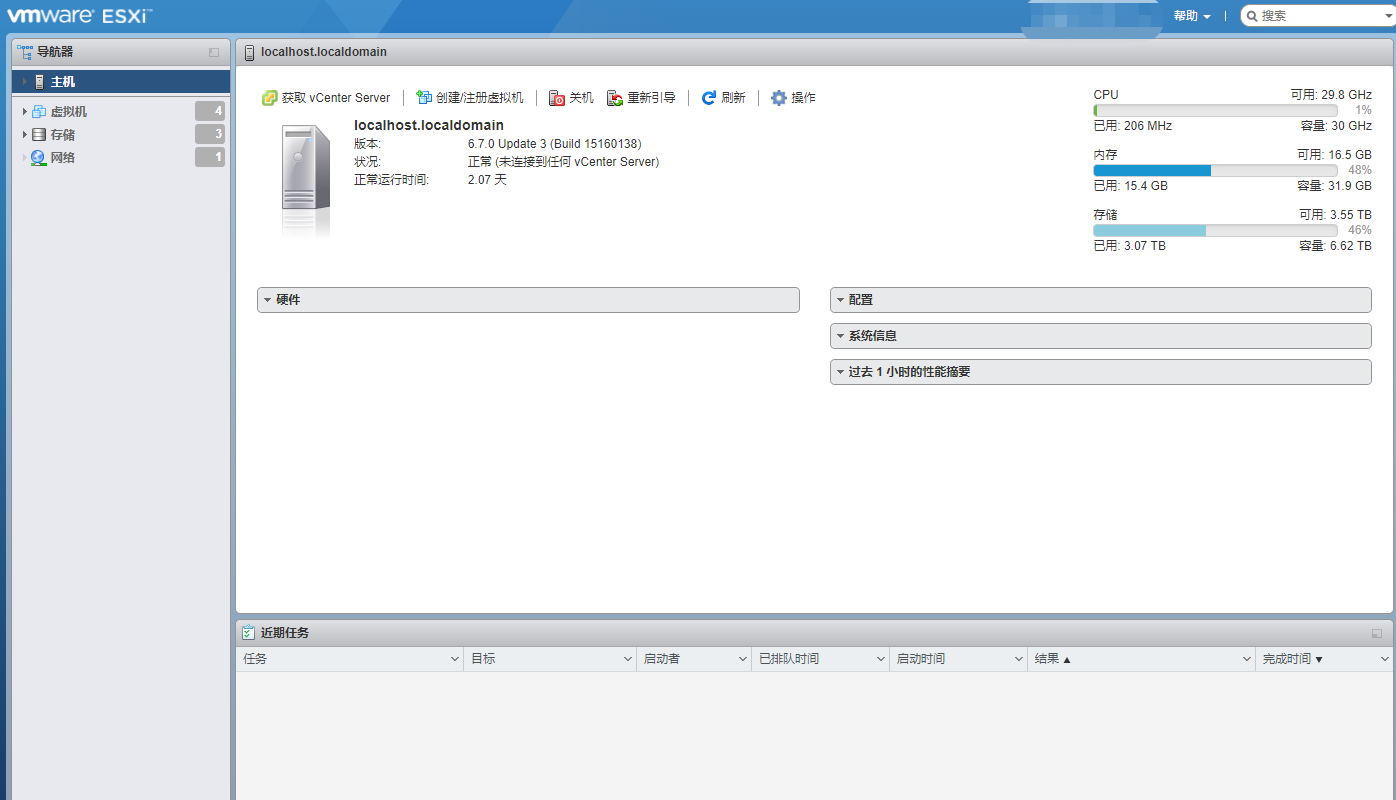
Task: Click the blue 刷新 refresh icon
Action: 709,98
